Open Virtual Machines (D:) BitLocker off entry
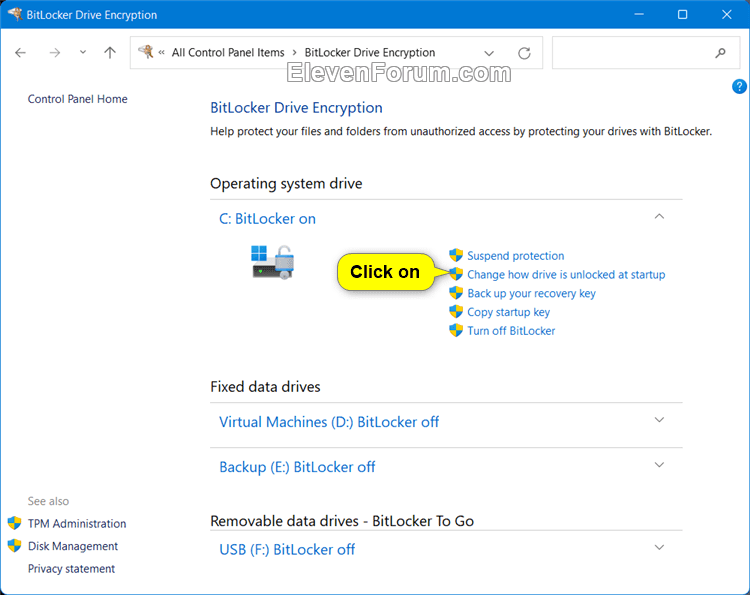Screen dimensions: 750x595 (x=329, y=422)
